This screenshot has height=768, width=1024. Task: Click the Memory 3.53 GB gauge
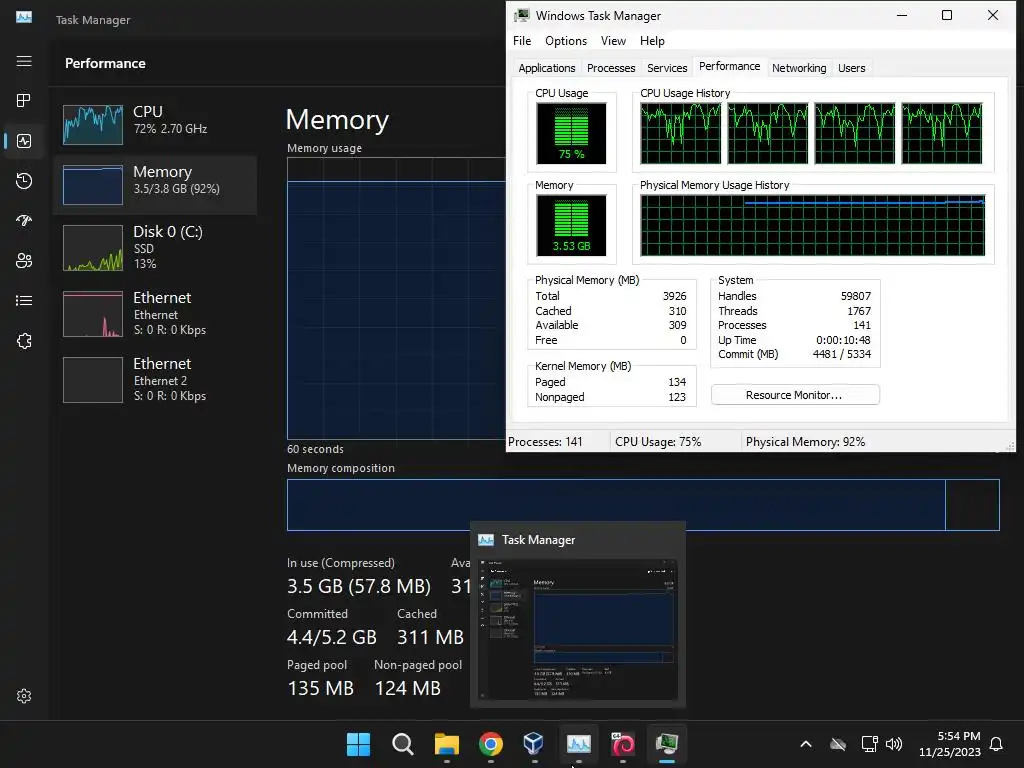(571, 225)
